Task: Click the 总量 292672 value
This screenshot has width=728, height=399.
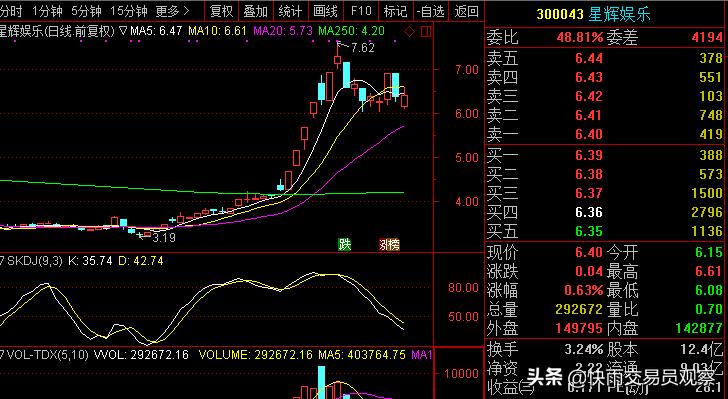Action: click(579, 309)
